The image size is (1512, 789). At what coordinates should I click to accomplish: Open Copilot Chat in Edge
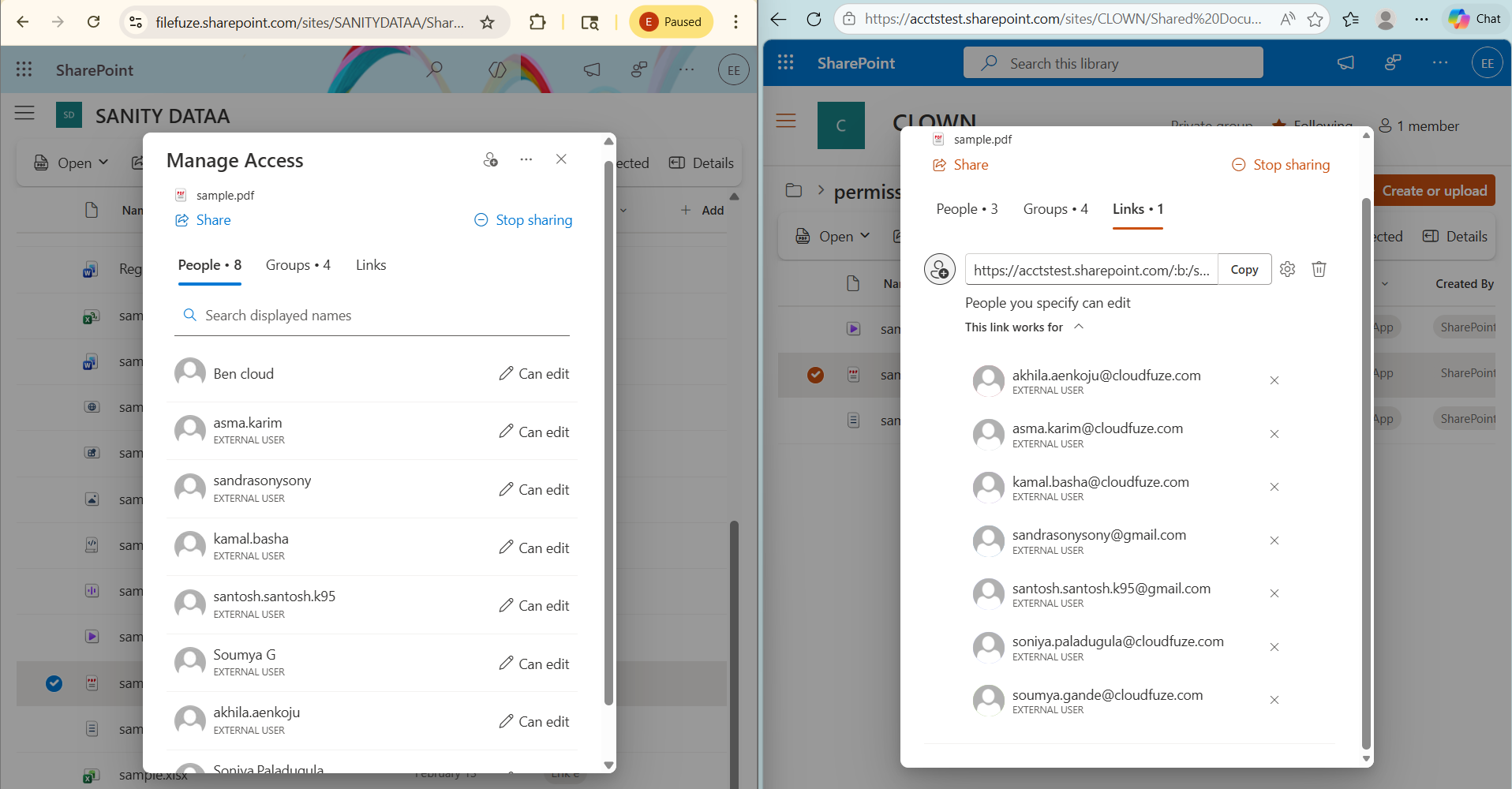1475,19
